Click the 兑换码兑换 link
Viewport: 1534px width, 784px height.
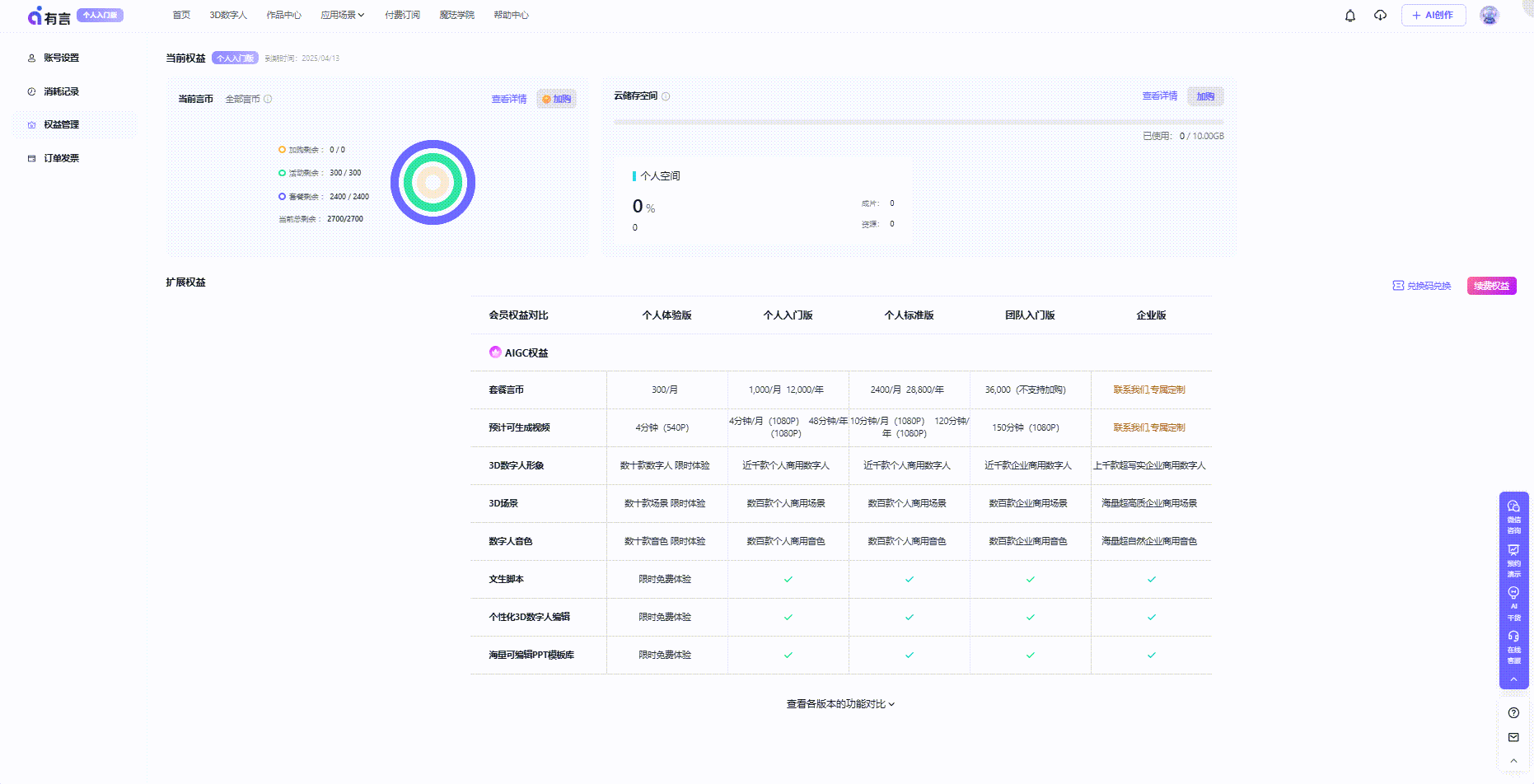pos(1422,286)
